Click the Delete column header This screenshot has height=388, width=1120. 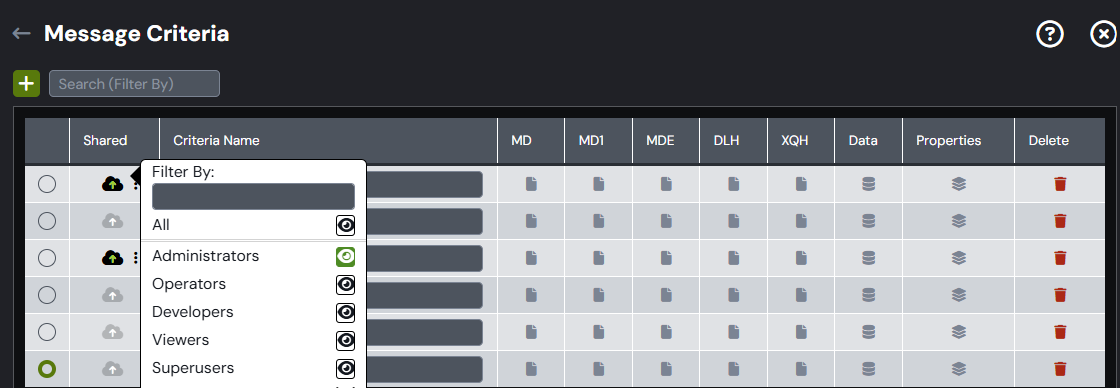(1049, 141)
